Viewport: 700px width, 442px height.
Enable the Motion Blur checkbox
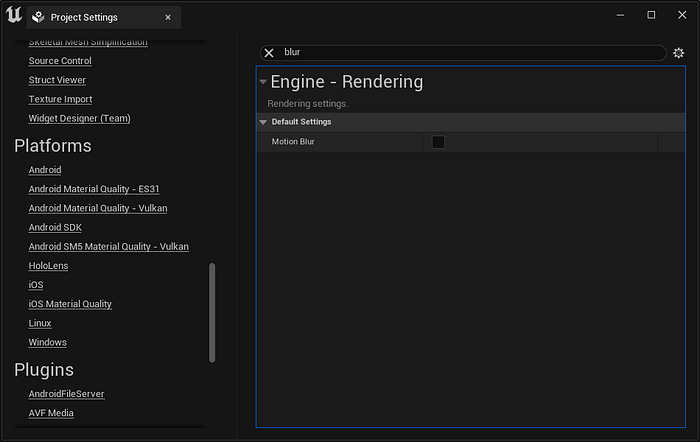coord(438,142)
